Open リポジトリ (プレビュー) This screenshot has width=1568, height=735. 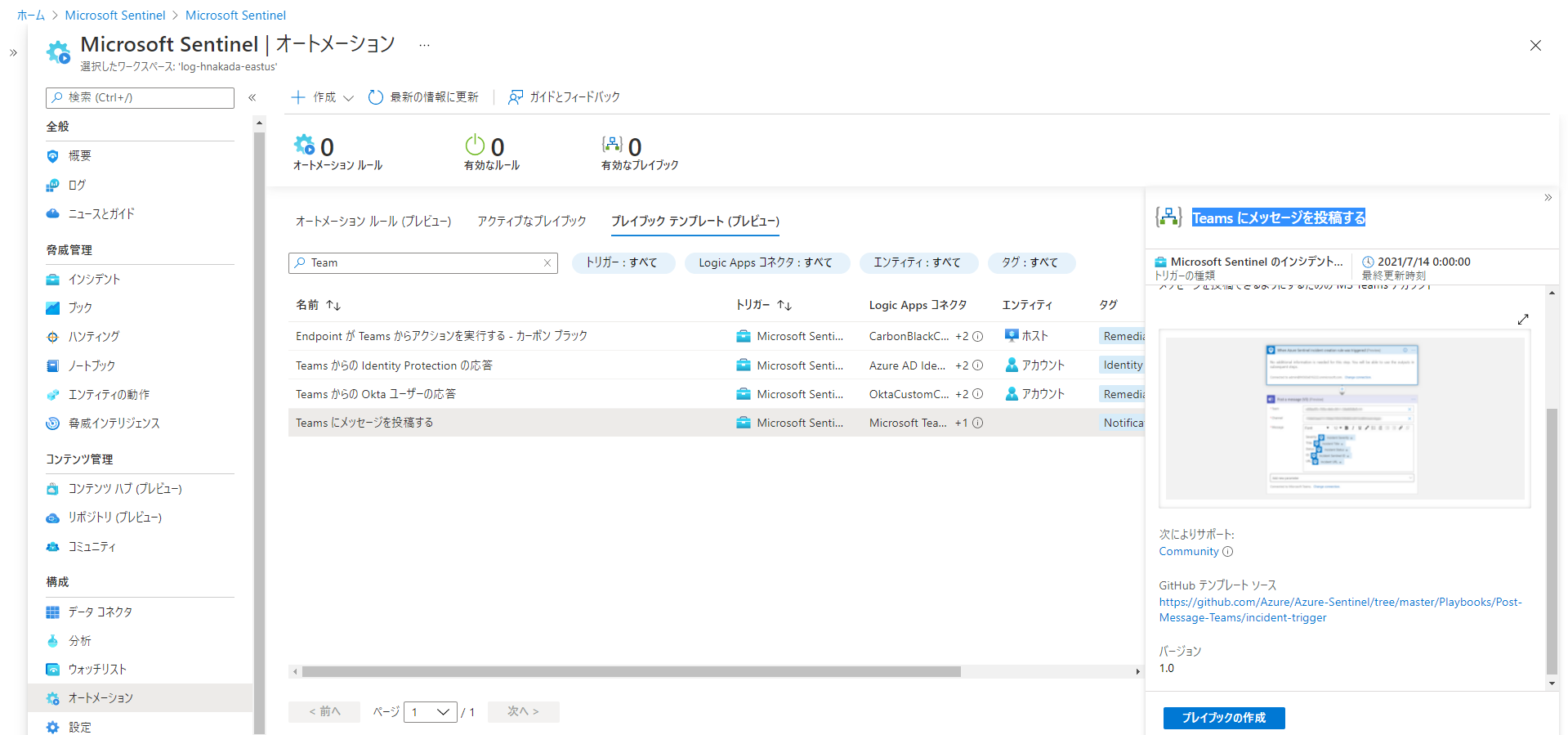[x=115, y=518]
